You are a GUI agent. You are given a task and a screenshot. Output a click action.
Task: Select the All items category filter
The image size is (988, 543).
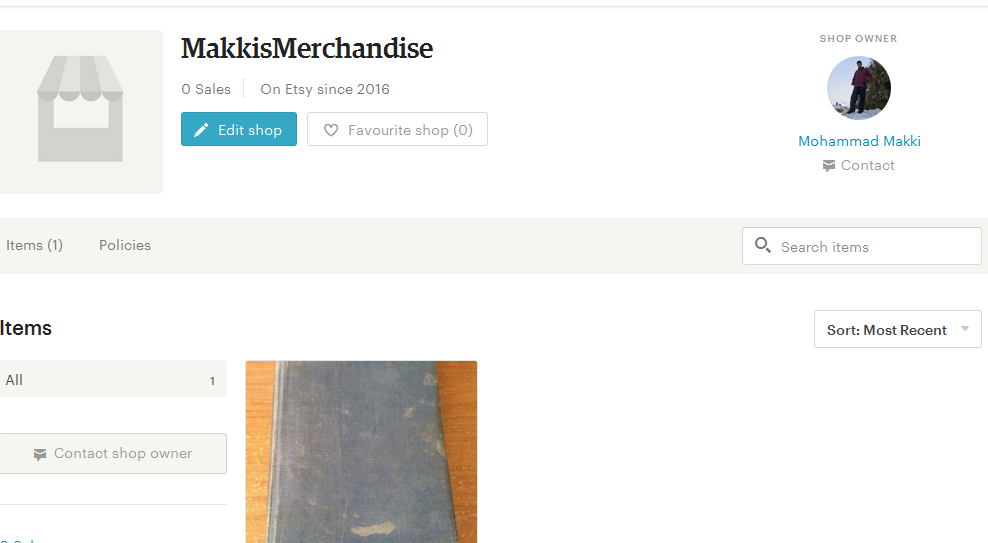[x=113, y=379]
